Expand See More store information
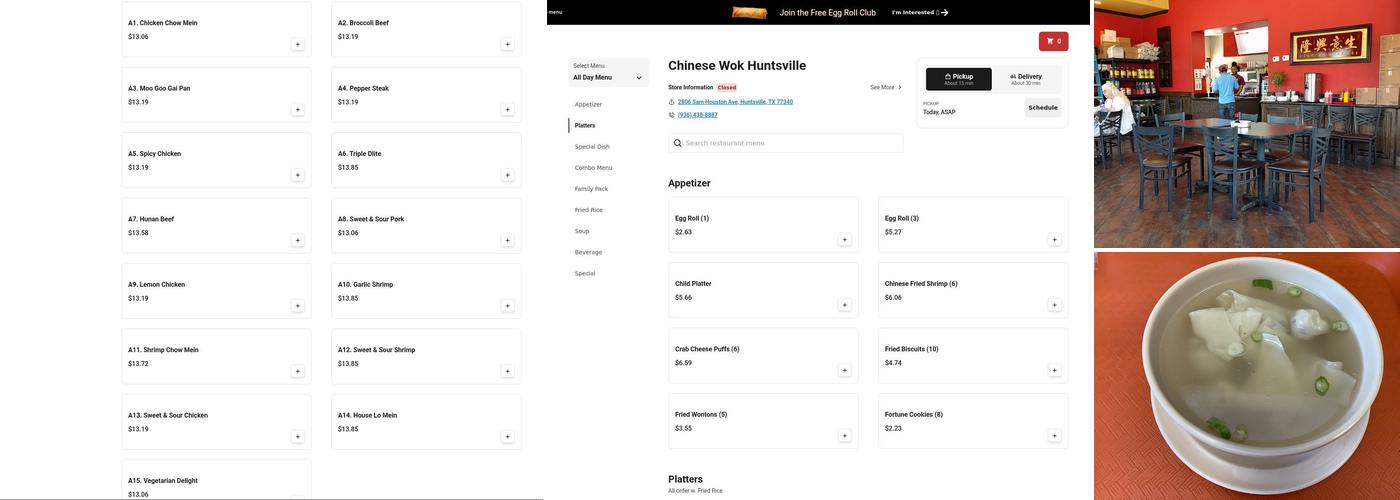This screenshot has height=500, width=1400. (x=885, y=88)
